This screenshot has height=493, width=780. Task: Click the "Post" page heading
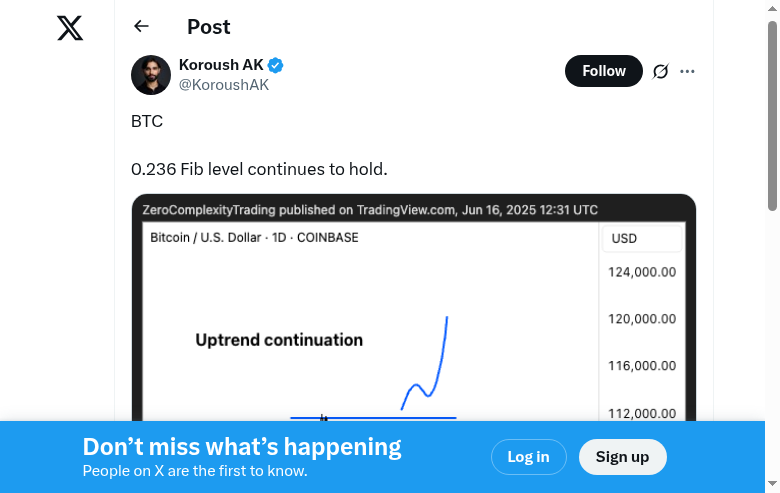pyautogui.click(x=208, y=27)
